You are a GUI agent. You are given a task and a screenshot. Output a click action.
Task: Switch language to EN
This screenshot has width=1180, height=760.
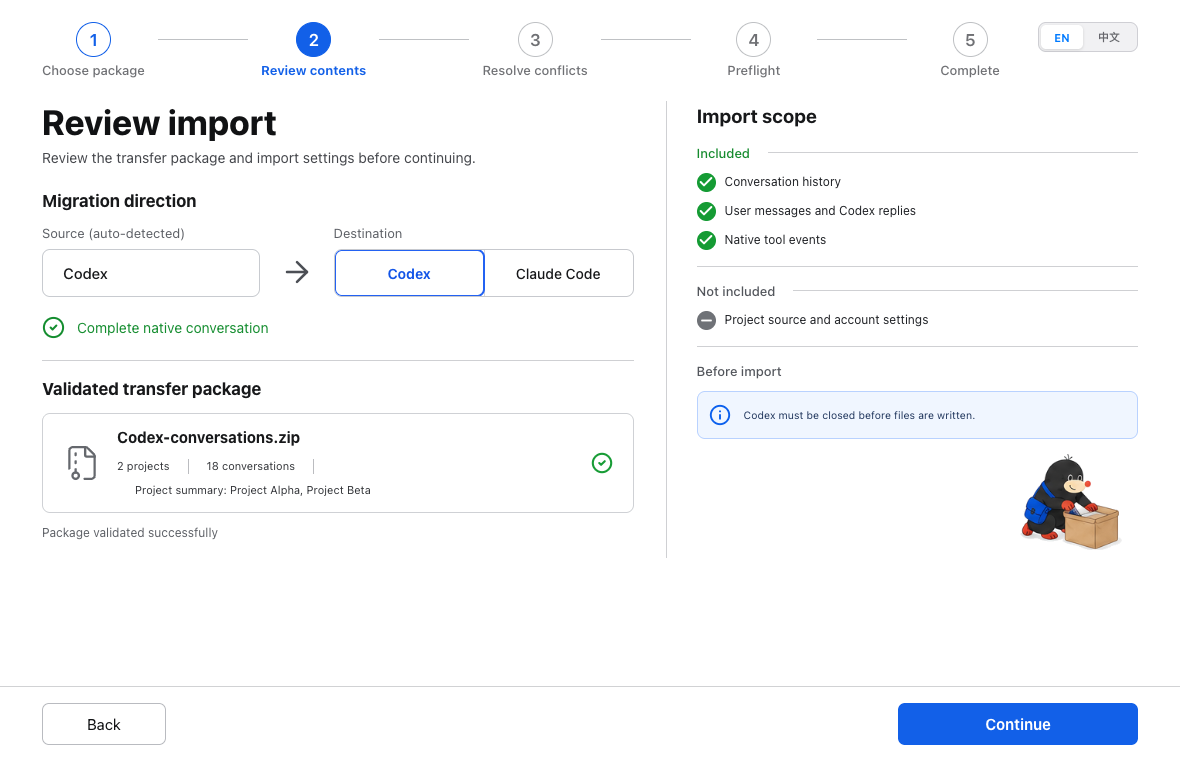tap(1062, 38)
